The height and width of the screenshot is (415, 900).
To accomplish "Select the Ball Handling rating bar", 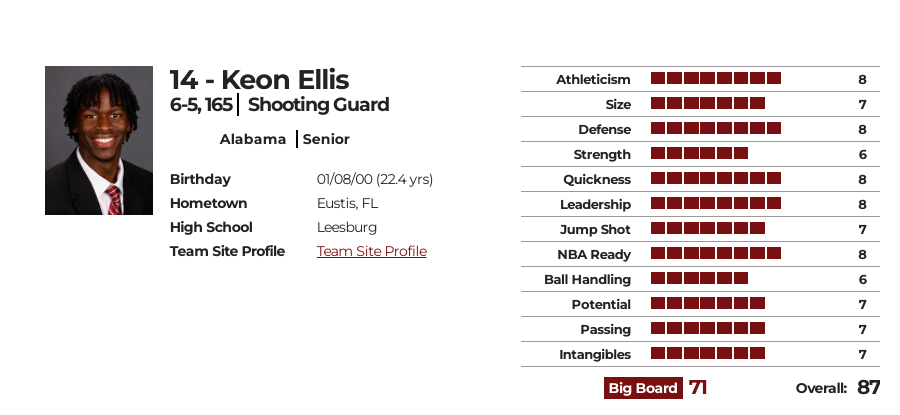I will (699, 278).
